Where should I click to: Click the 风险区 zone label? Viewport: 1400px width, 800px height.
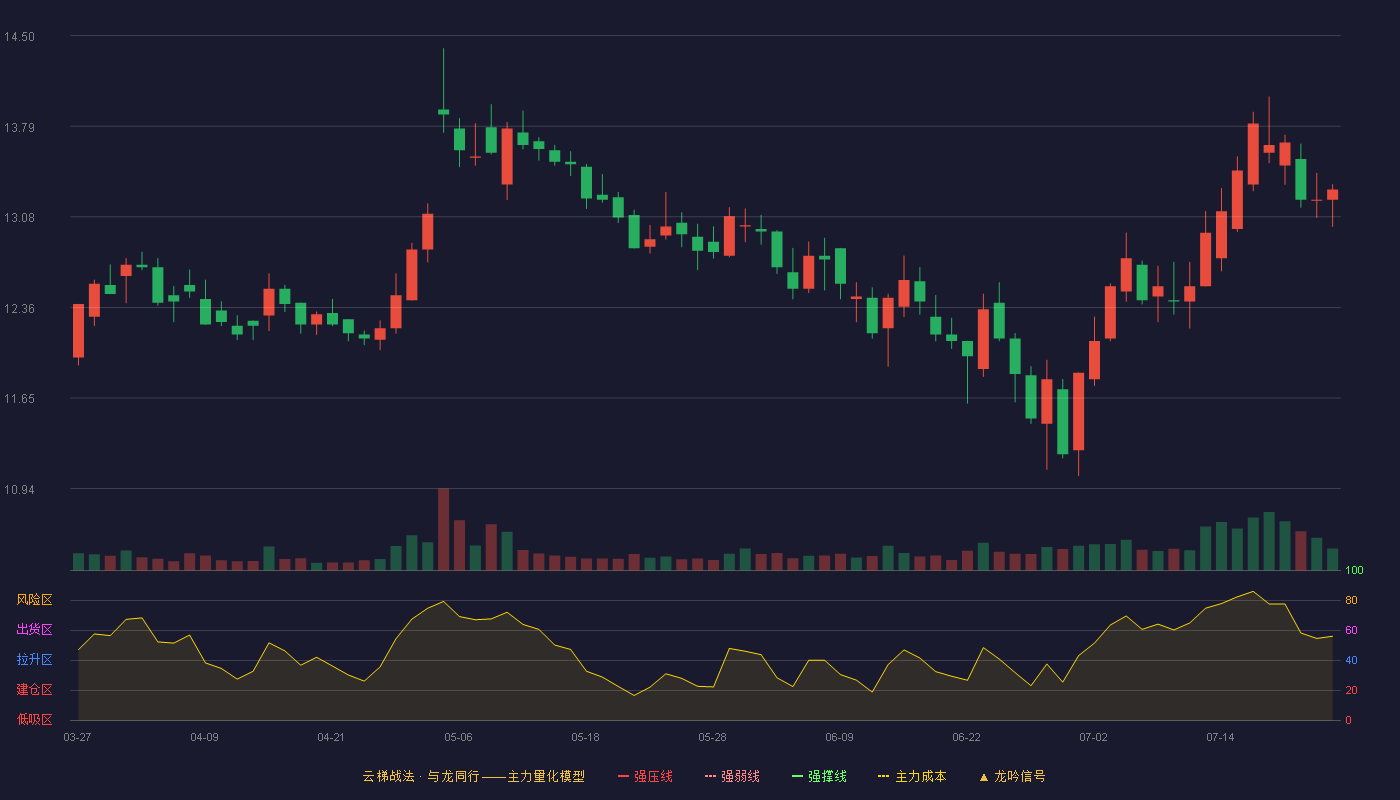[x=34, y=600]
